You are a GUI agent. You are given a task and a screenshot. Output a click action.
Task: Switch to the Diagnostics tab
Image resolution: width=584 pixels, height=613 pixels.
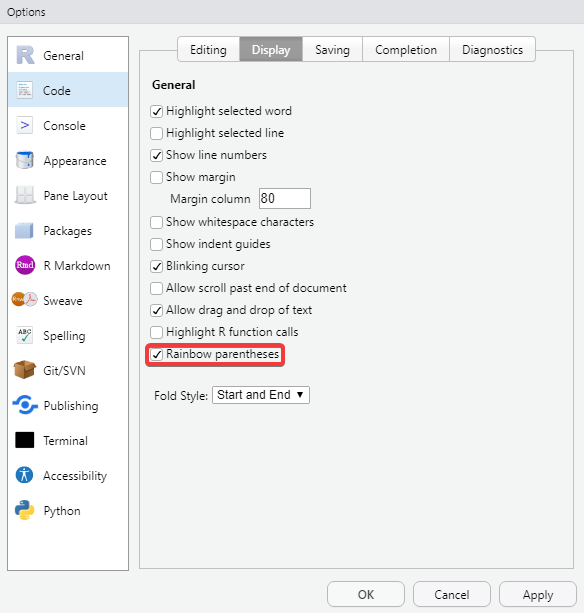pos(492,49)
